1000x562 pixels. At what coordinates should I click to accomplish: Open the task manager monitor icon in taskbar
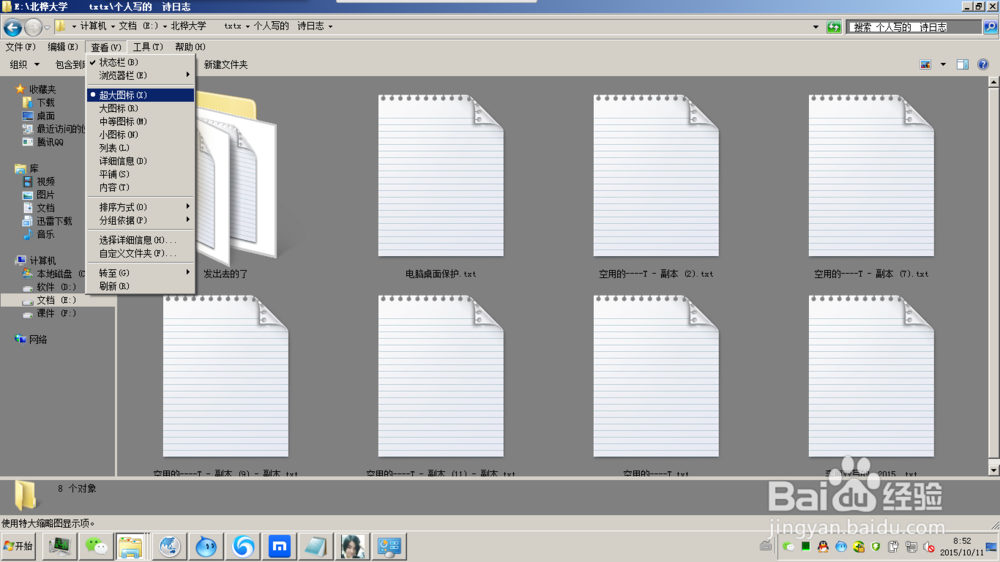(x=59, y=547)
